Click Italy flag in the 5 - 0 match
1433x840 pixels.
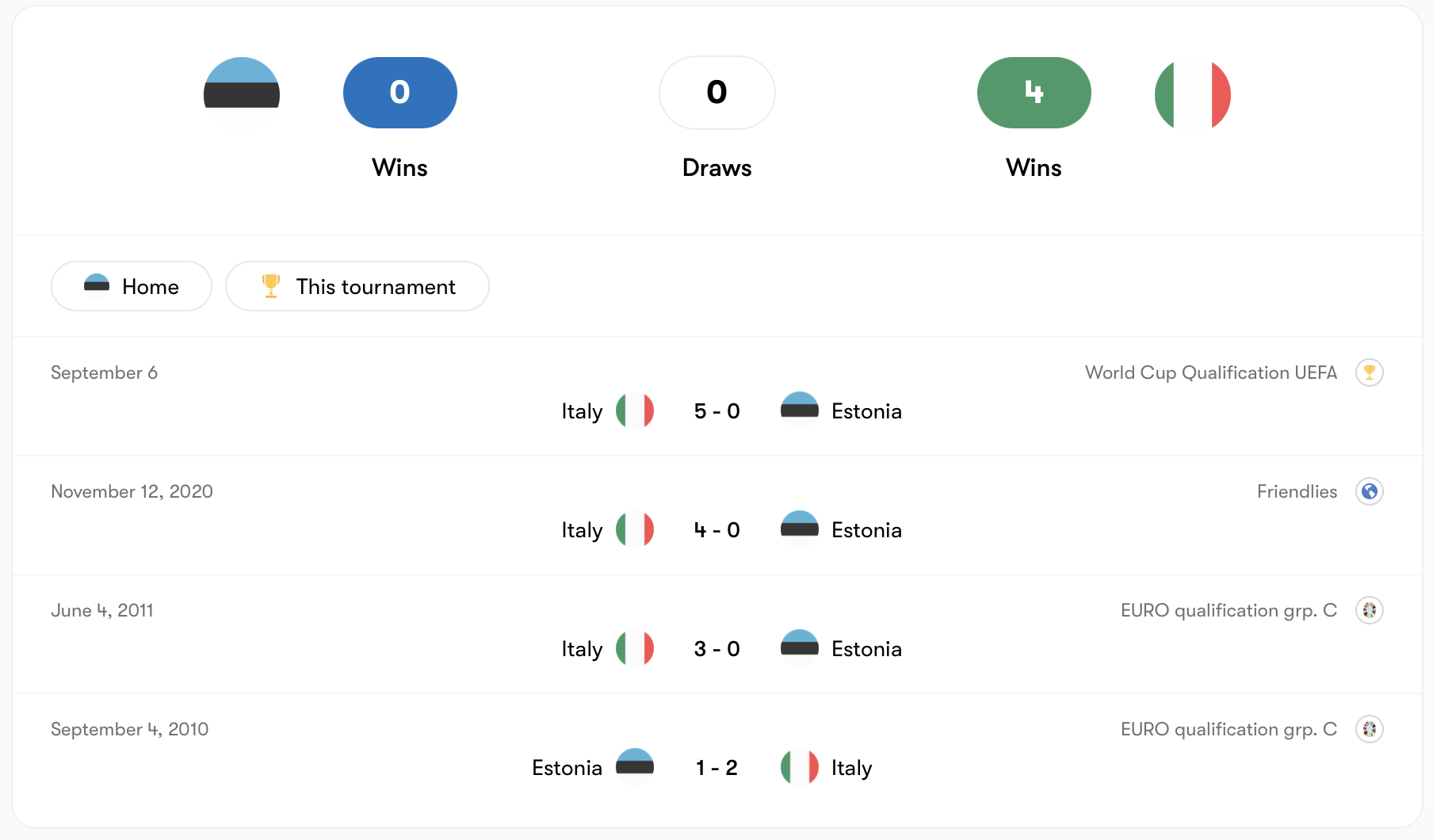tap(635, 411)
